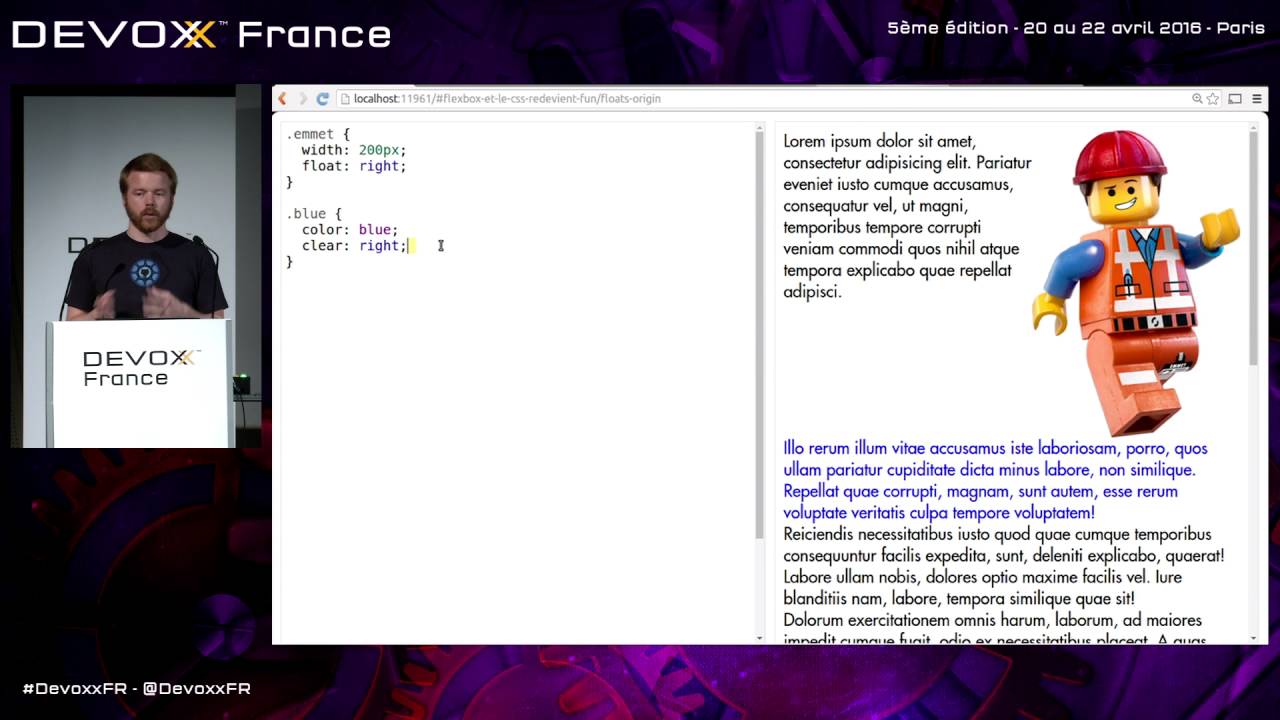Click the preview pane scrollbar thumb

point(1254,248)
